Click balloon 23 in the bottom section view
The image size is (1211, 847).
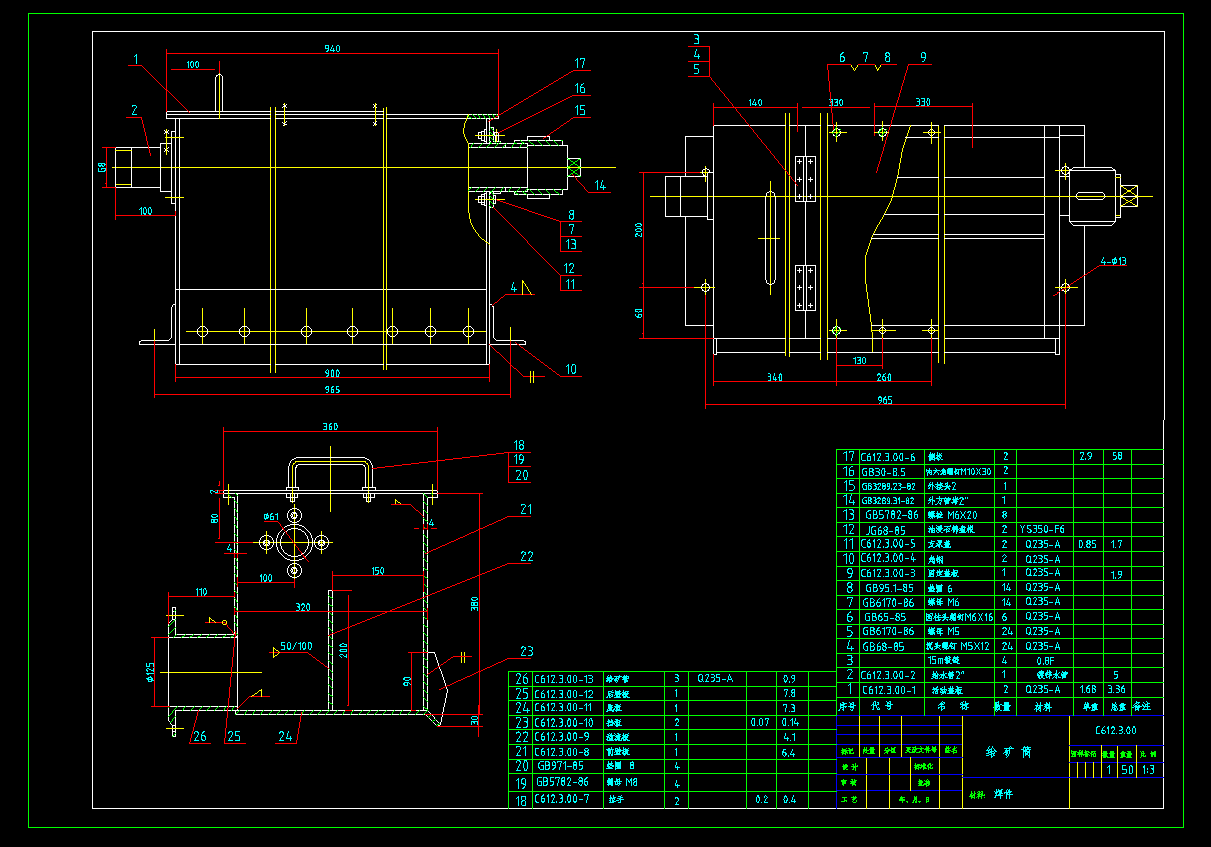pyautogui.click(x=525, y=651)
